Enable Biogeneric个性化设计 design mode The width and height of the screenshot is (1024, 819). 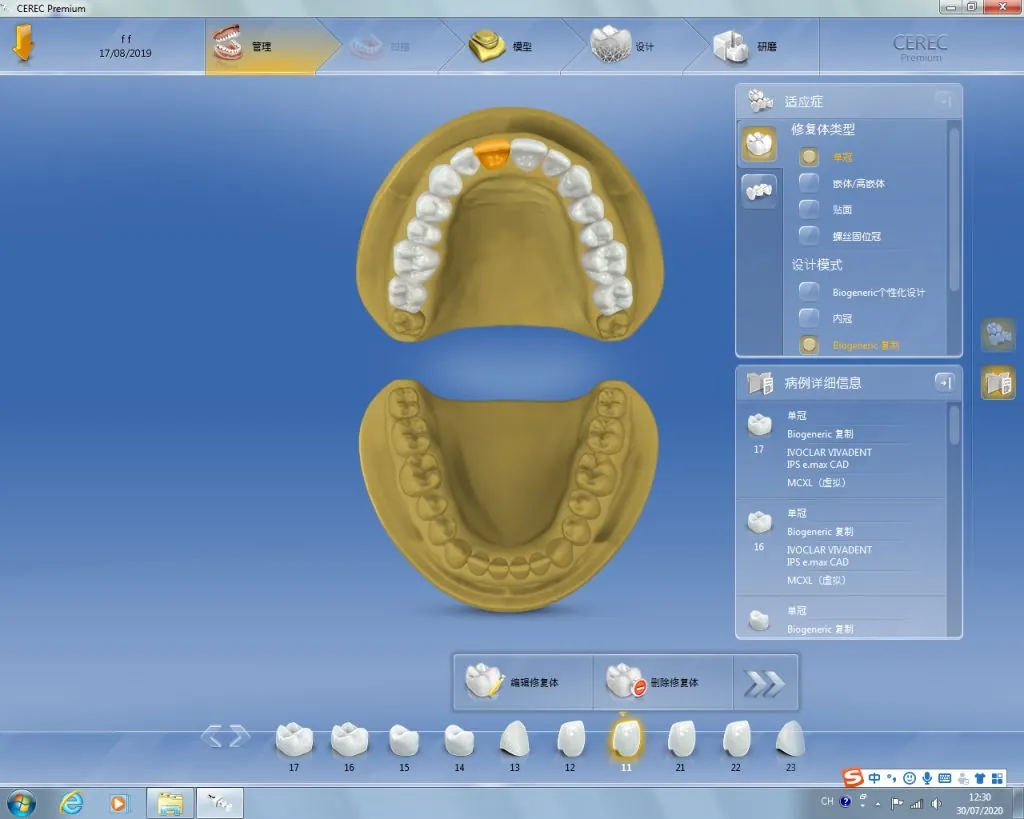point(809,292)
